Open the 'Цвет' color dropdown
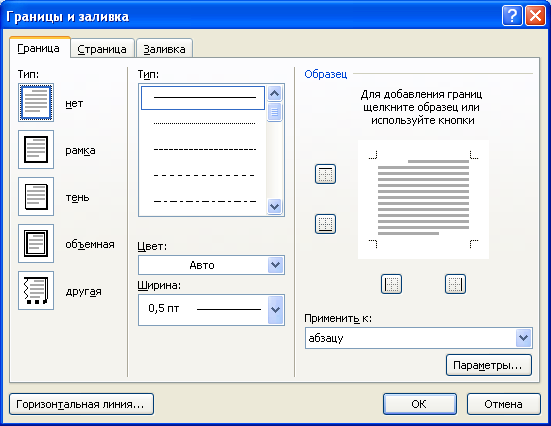Image resolution: width=551 pixels, height=426 pixels. pyautogui.click(x=211, y=265)
